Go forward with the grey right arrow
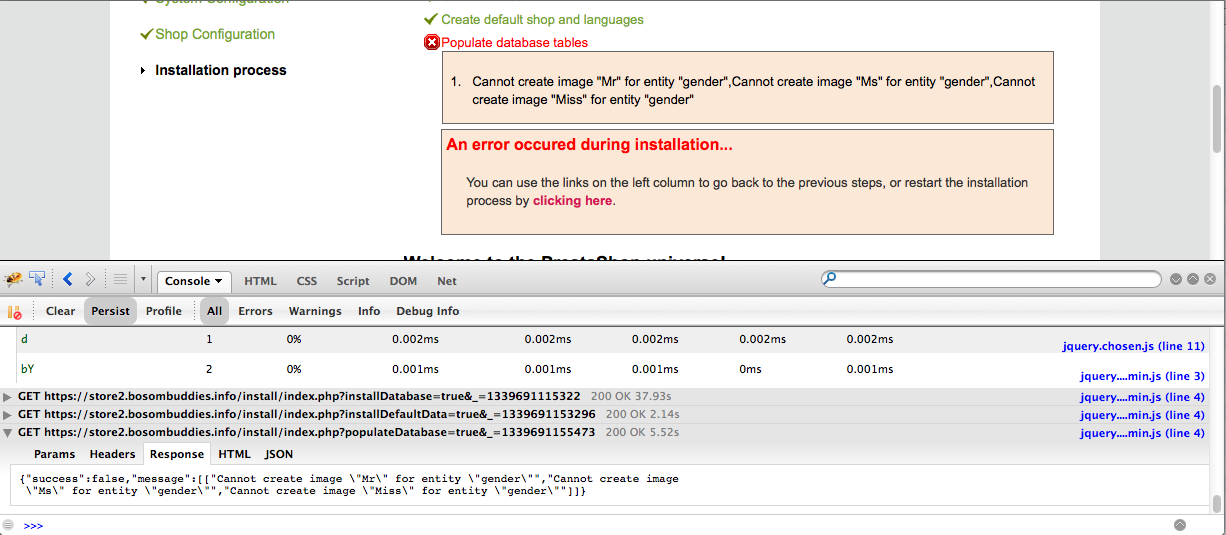The image size is (1226, 535). 90,280
